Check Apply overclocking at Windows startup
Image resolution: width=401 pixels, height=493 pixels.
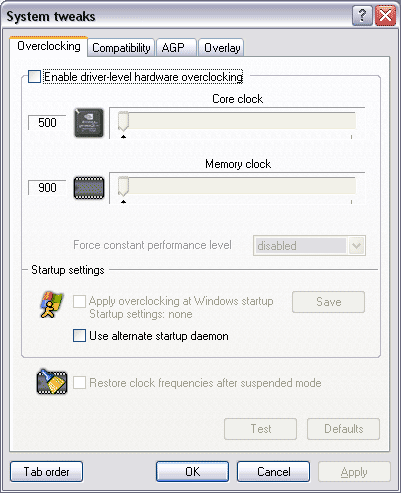[79, 301]
